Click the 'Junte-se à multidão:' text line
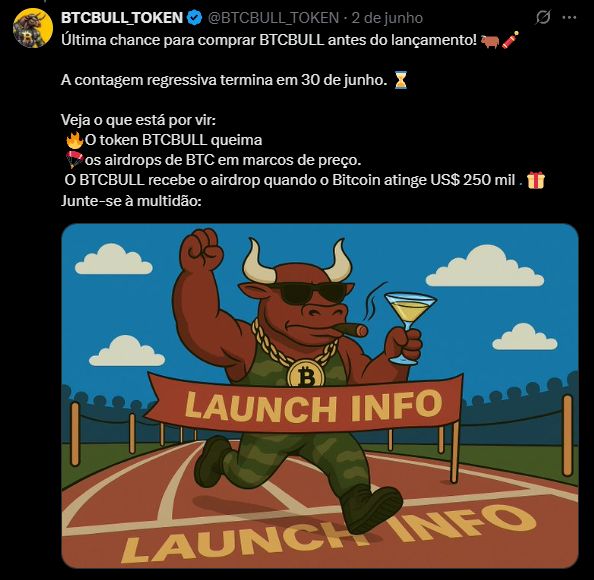This screenshot has height=580, width=594. click(x=131, y=200)
